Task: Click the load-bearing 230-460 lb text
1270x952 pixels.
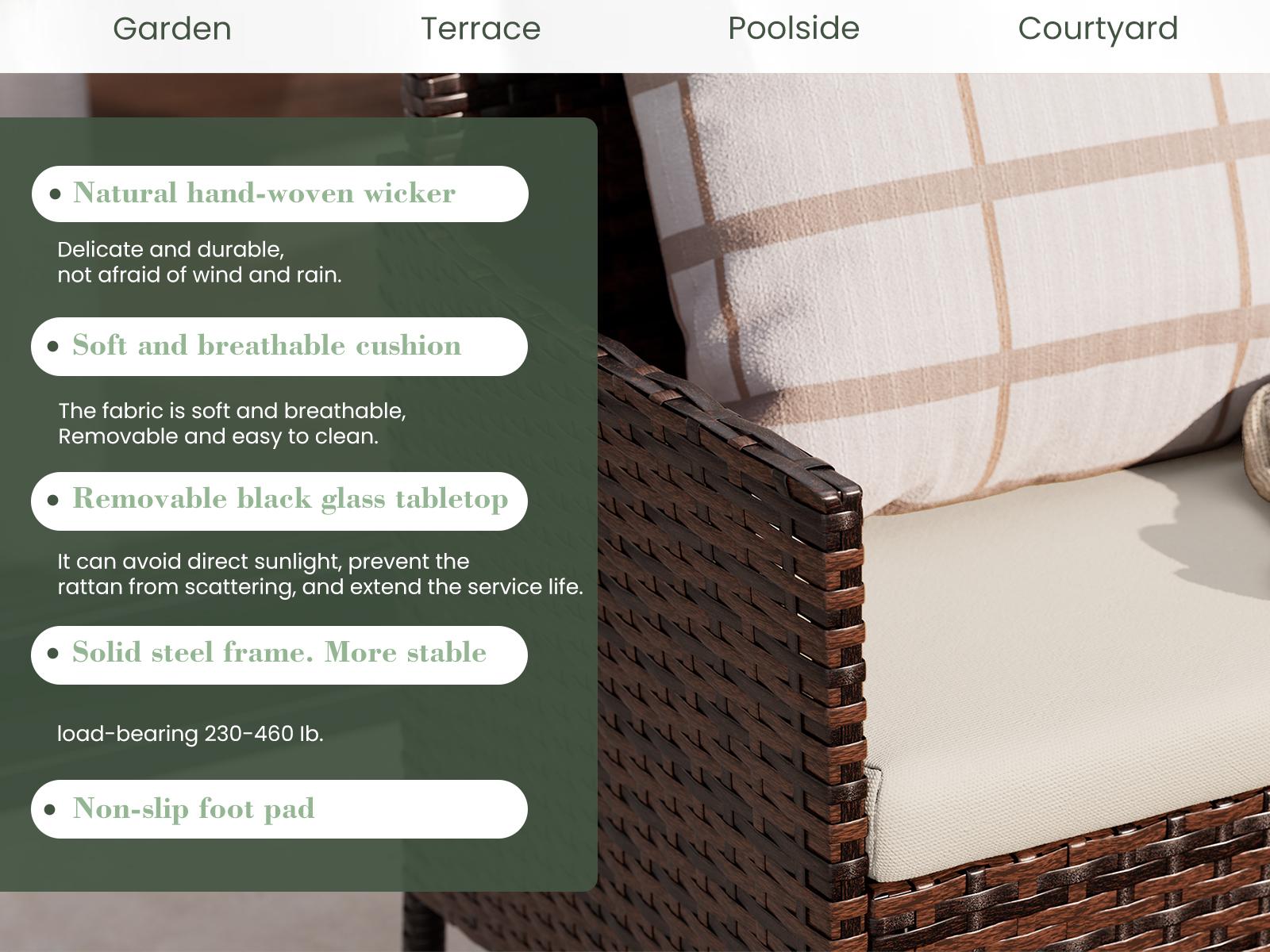Action: tap(190, 733)
